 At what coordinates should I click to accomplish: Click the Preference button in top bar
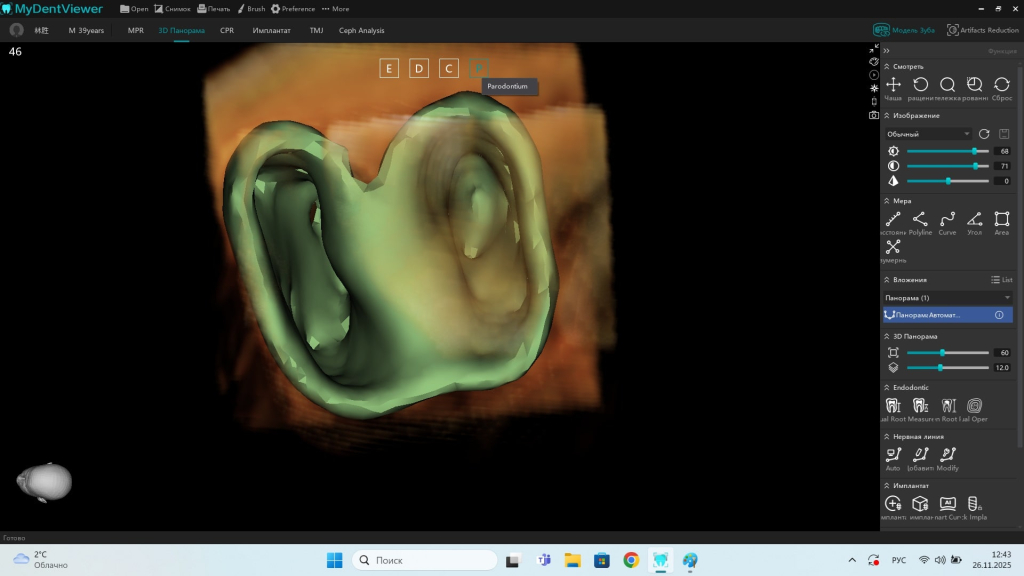click(x=293, y=9)
